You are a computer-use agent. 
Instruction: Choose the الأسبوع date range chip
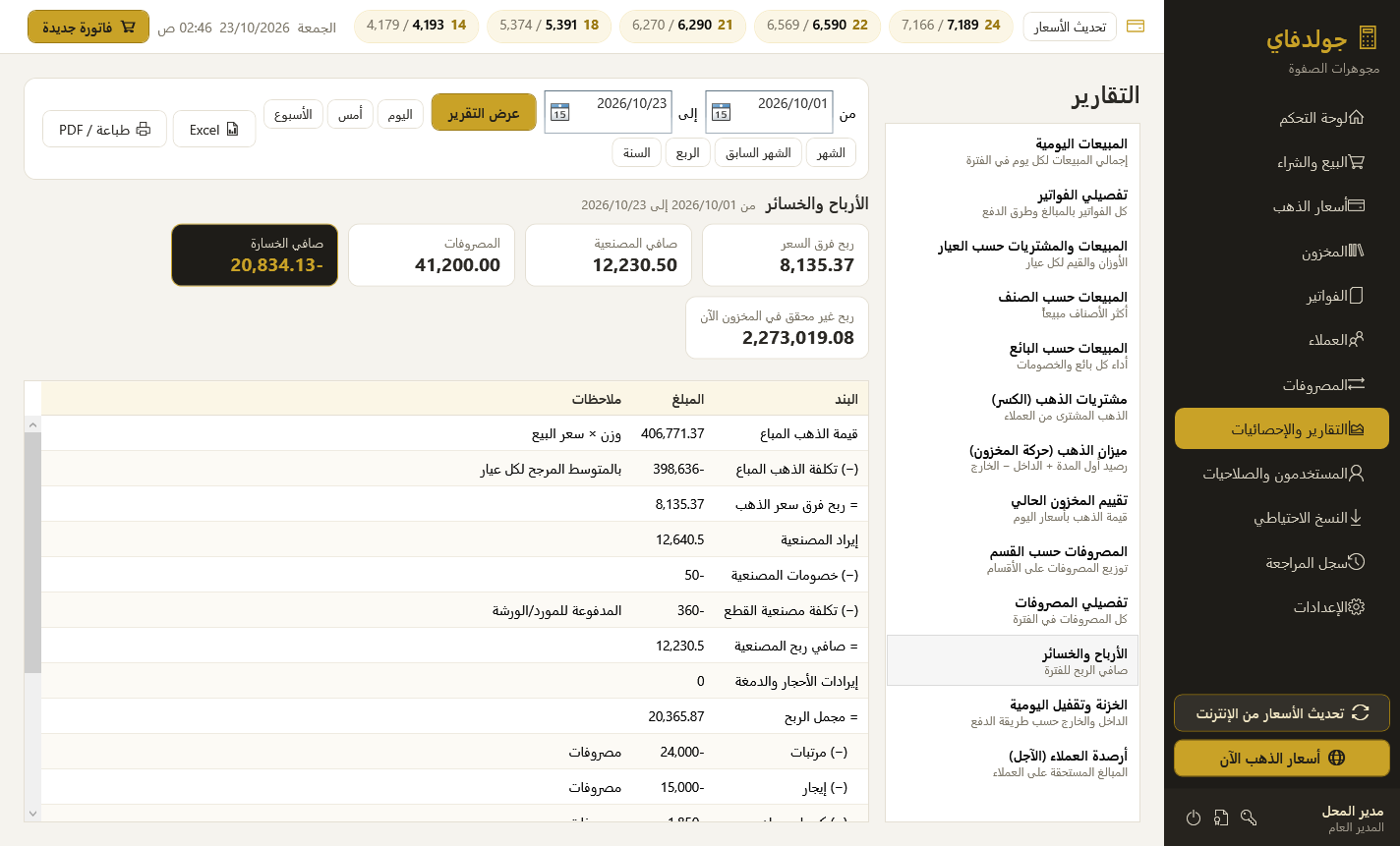click(293, 114)
